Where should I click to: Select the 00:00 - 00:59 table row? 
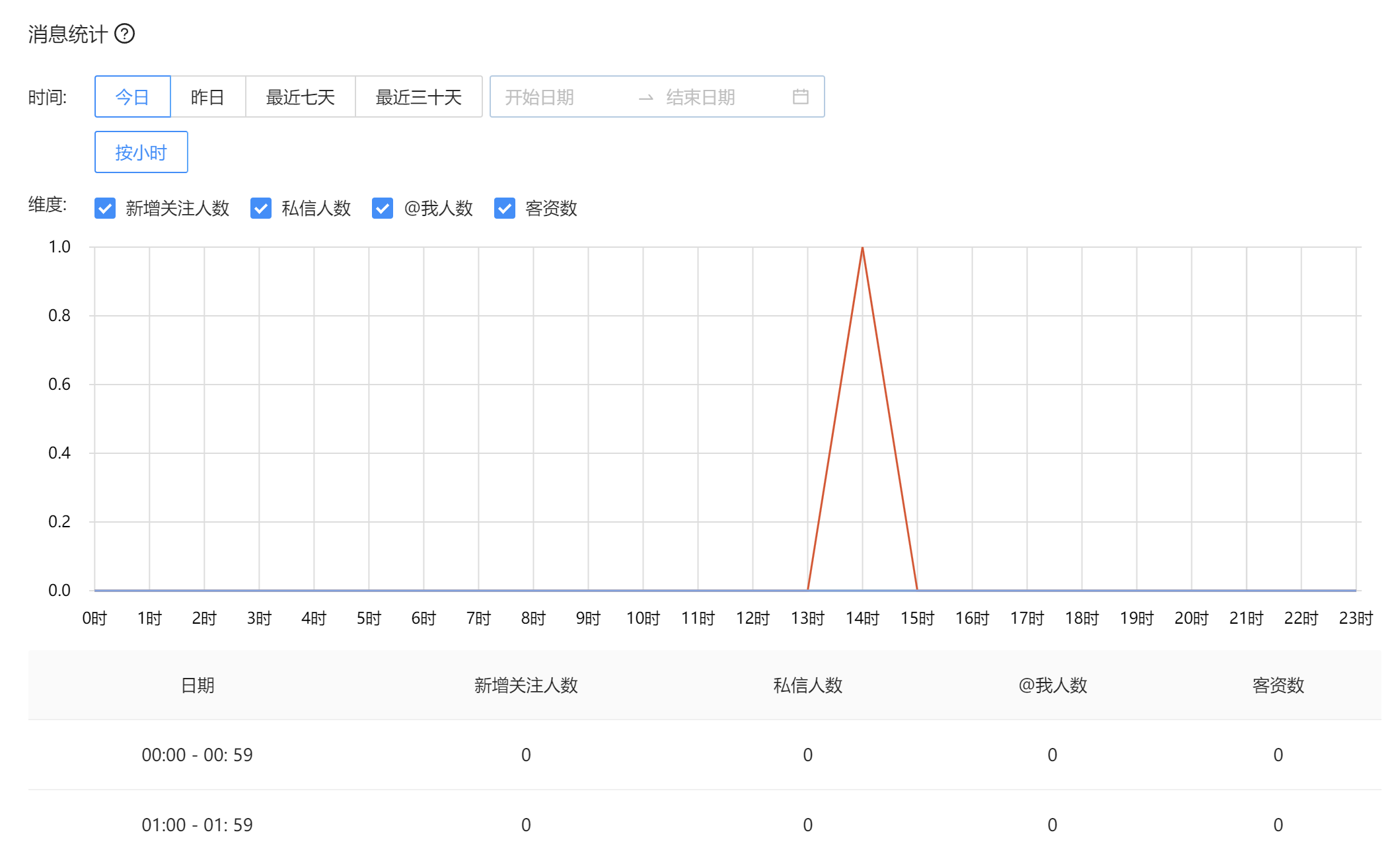pos(197,755)
